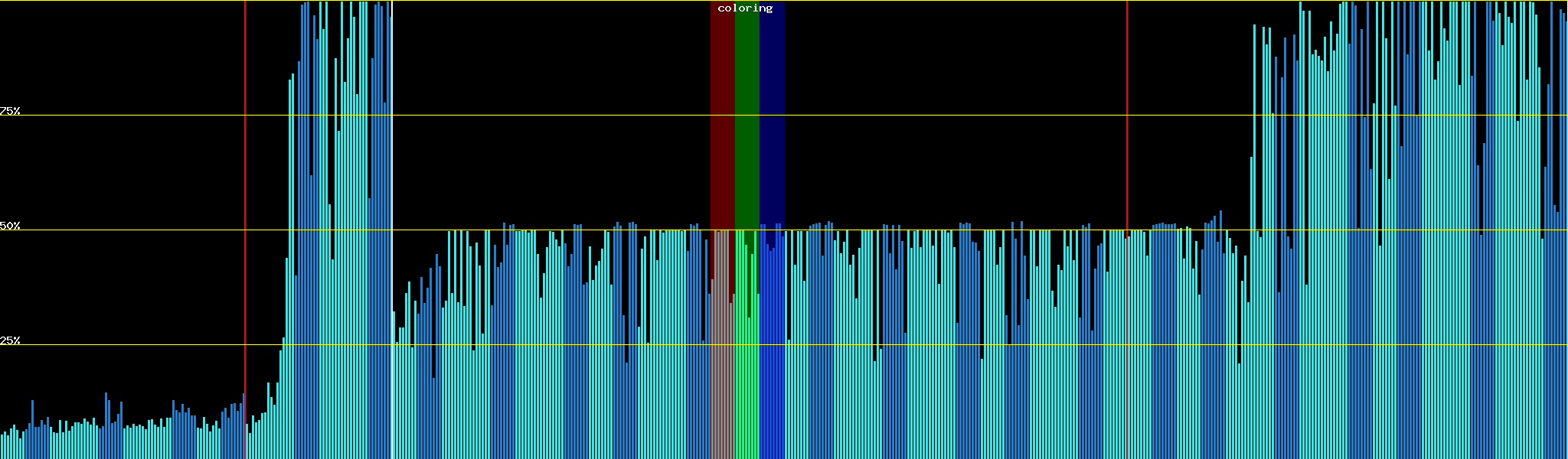Image resolution: width=1568 pixels, height=459 pixels.
Task: Click the "coloring" label at top
Action: coord(745,8)
